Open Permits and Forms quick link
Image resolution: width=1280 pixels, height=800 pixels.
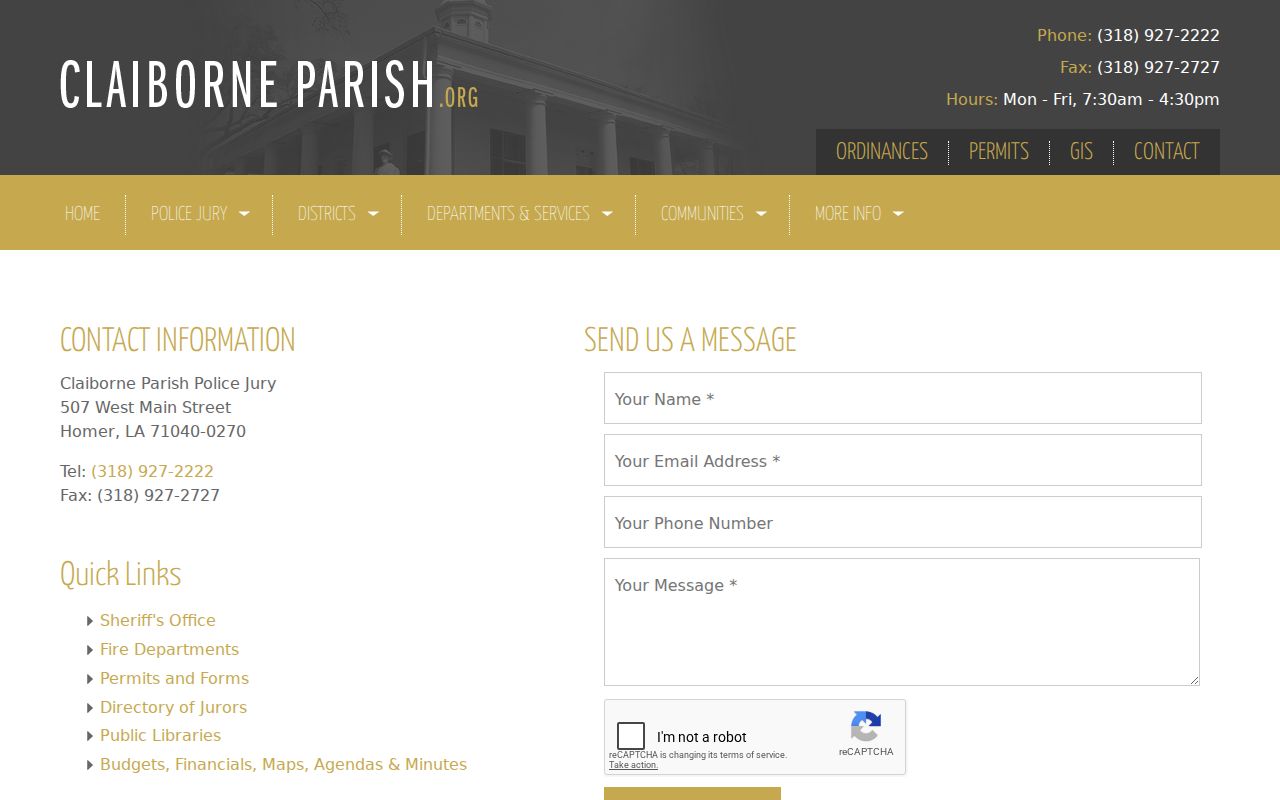coord(174,678)
